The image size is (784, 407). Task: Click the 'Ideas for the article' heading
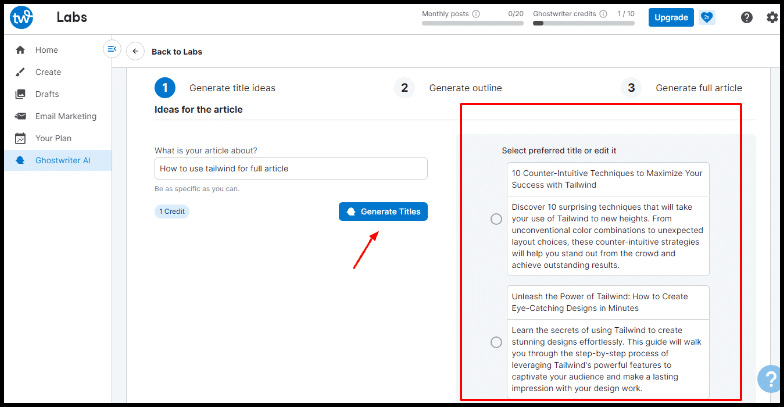coord(198,110)
